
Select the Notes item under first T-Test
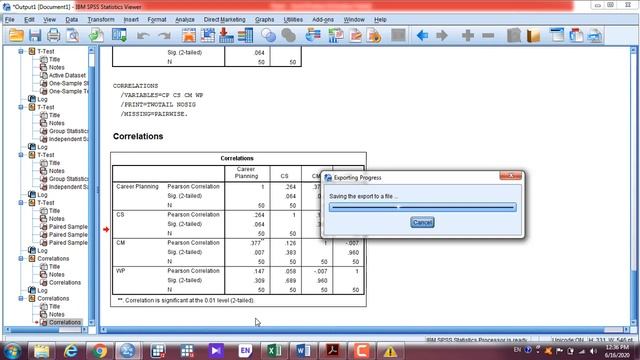coord(56,67)
